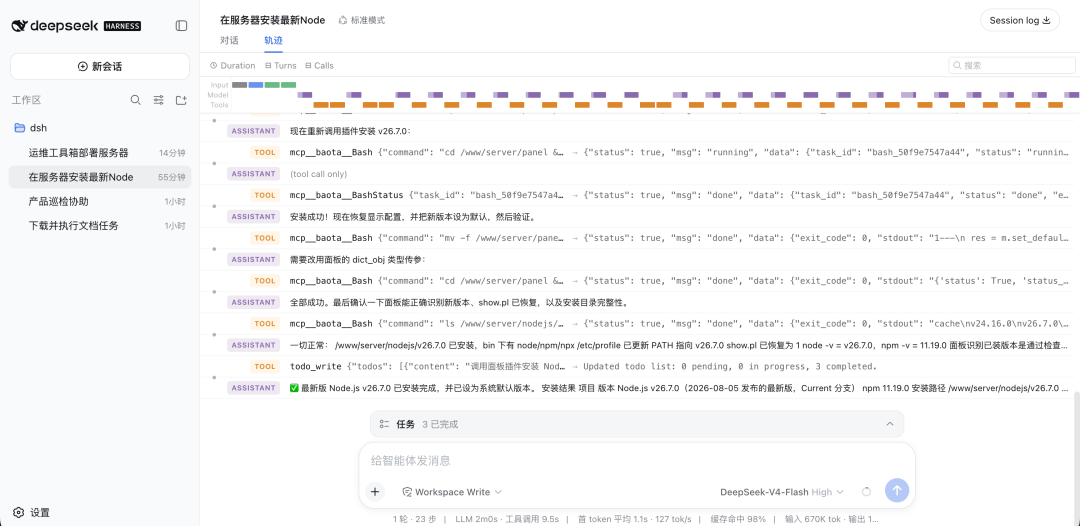Viewport: 1080px width, 526px height.
Task: Open 设置 at the sidebar bottom
Action: tap(32, 513)
